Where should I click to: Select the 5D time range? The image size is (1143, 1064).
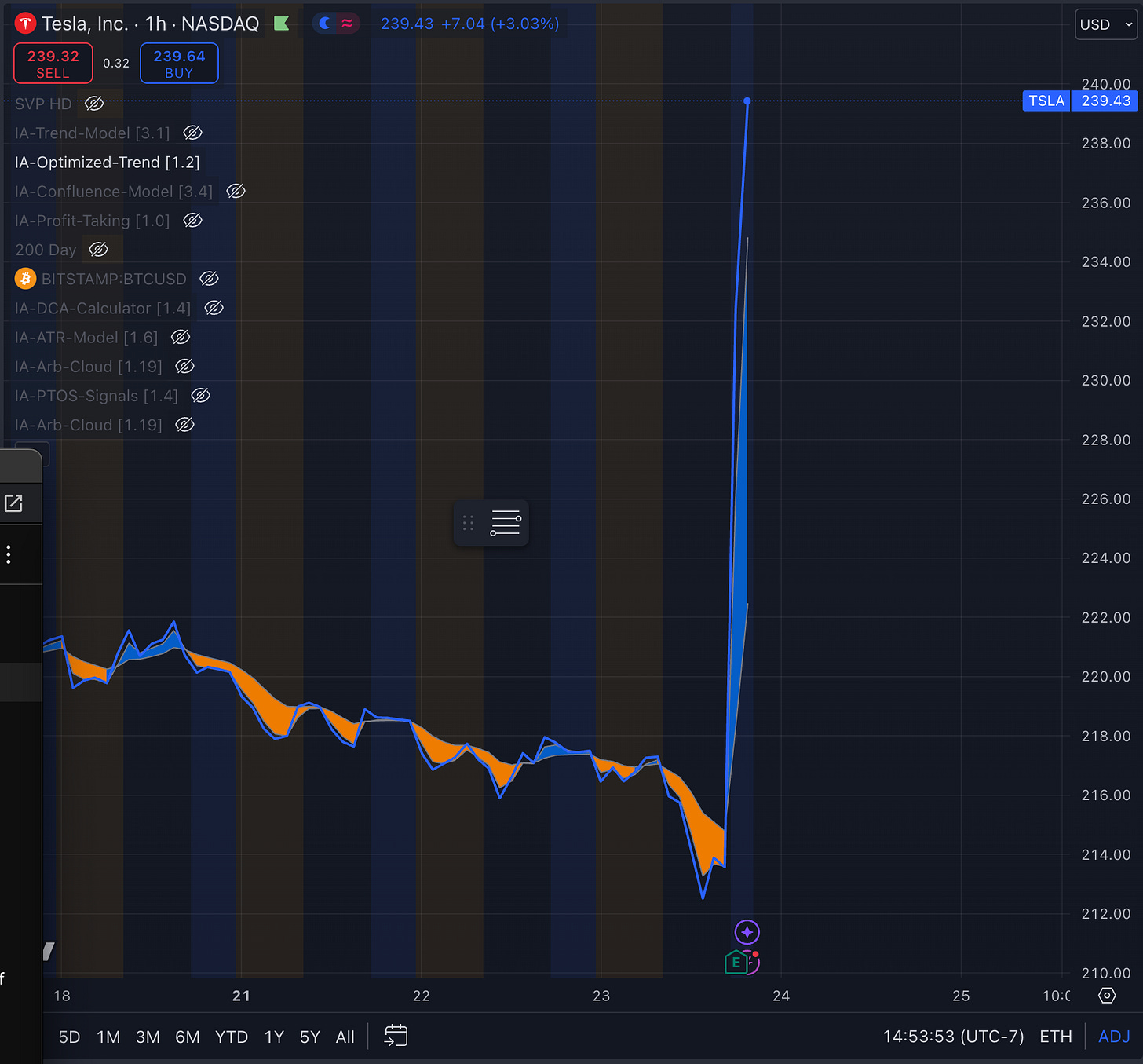pyautogui.click(x=70, y=1037)
